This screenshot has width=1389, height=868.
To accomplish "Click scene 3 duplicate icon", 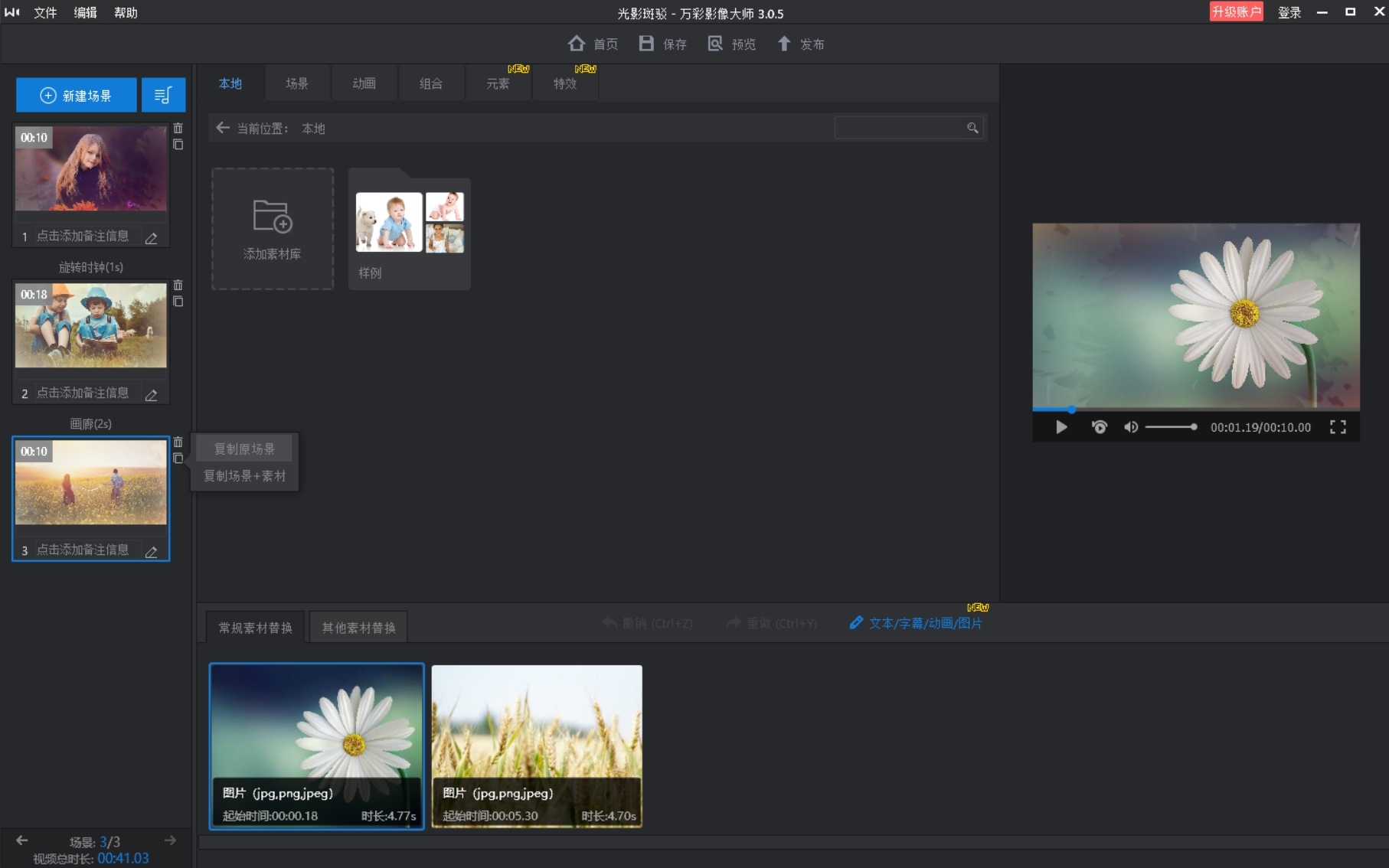I will [x=178, y=458].
